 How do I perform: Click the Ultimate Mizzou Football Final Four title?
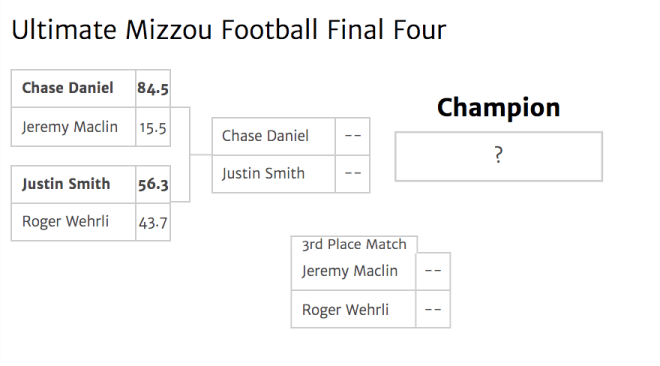(229, 30)
